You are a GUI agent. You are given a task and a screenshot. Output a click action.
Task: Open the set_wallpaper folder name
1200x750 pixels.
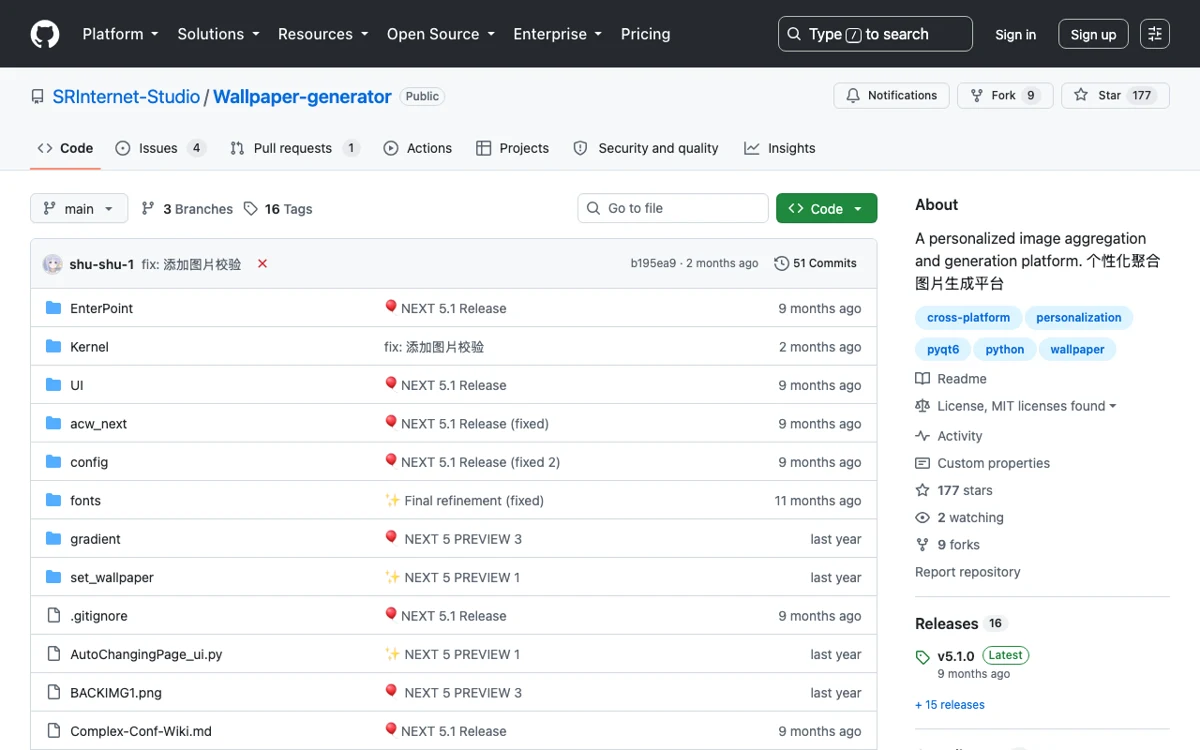112,578
